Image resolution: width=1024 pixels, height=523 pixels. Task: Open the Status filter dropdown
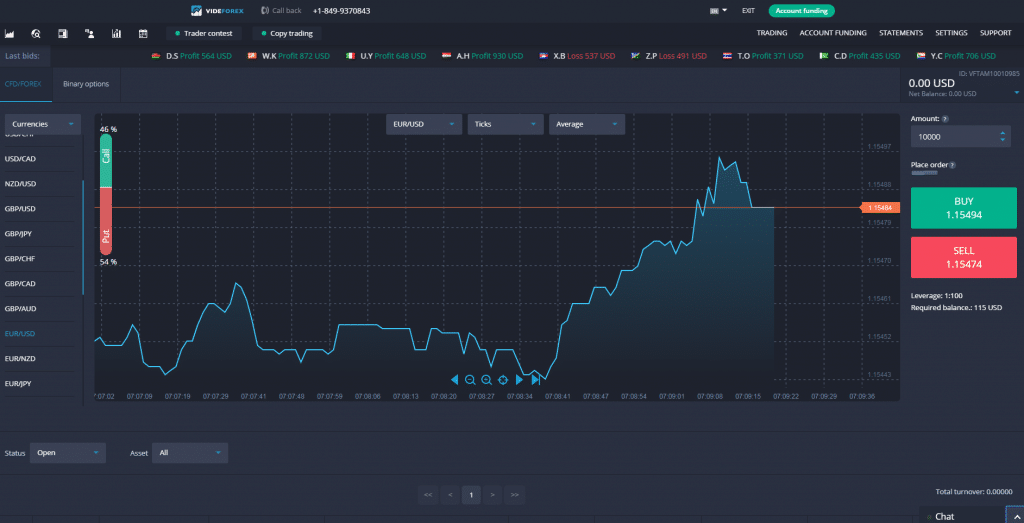pyautogui.click(x=67, y=453)
